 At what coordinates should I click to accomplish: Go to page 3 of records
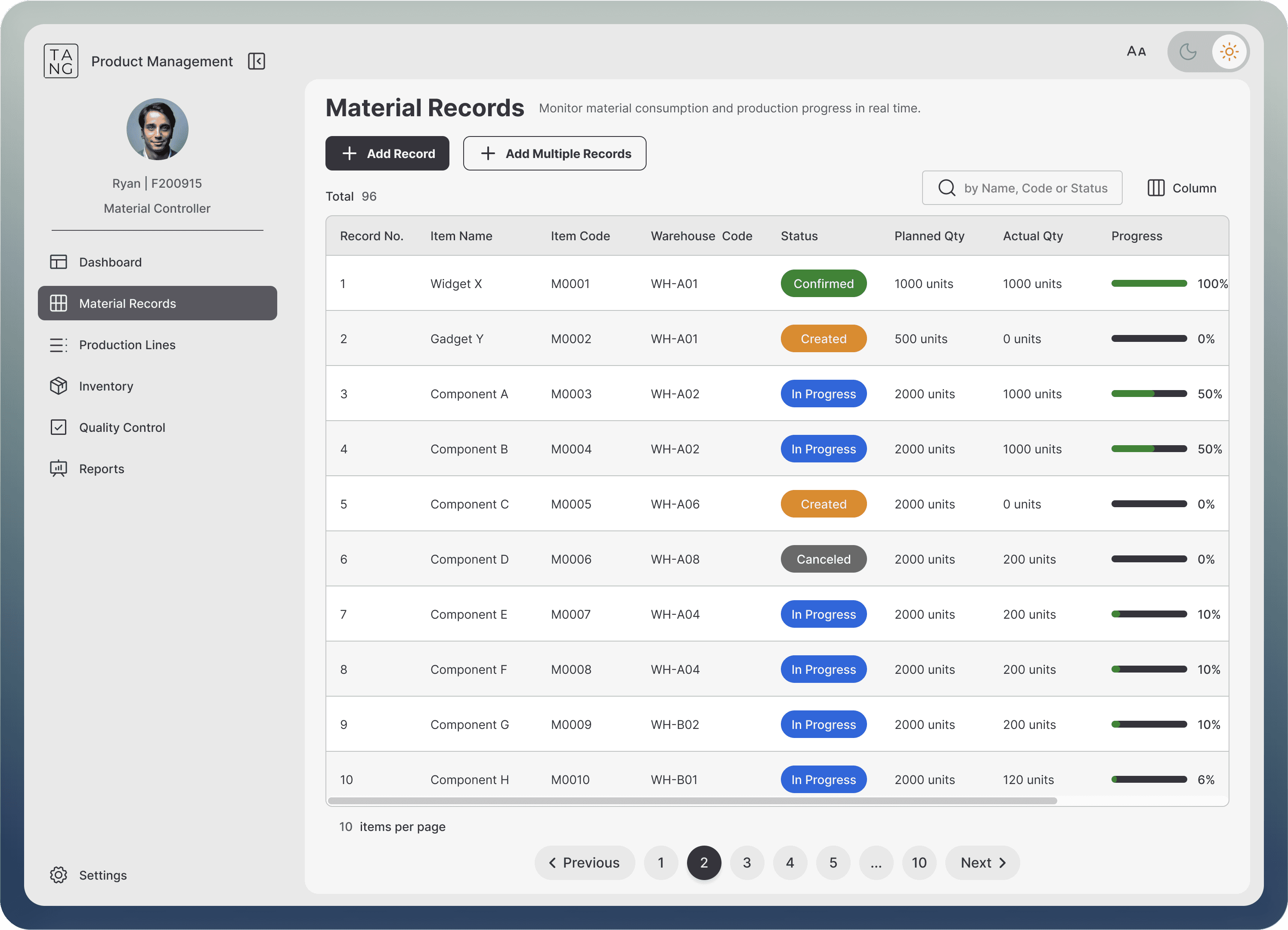pos(747,863)
